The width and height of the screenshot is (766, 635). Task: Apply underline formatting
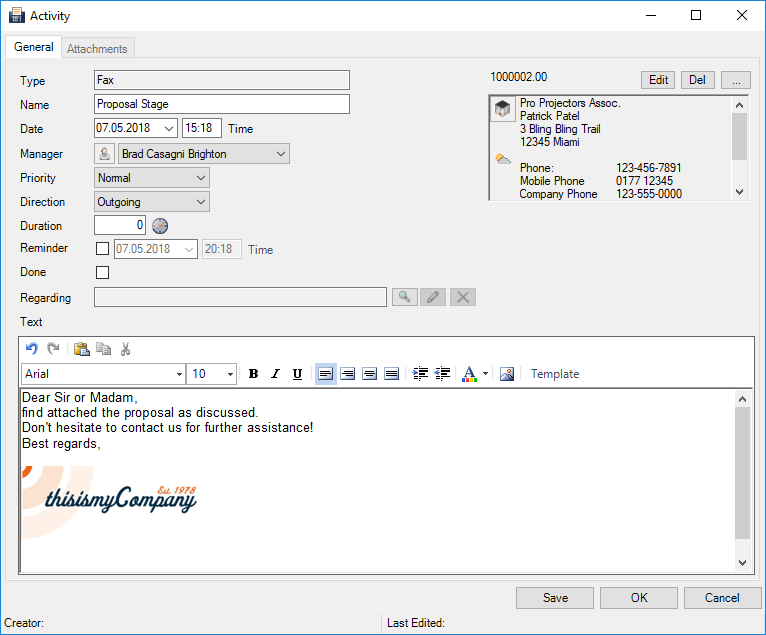click(x=297, y=374)
